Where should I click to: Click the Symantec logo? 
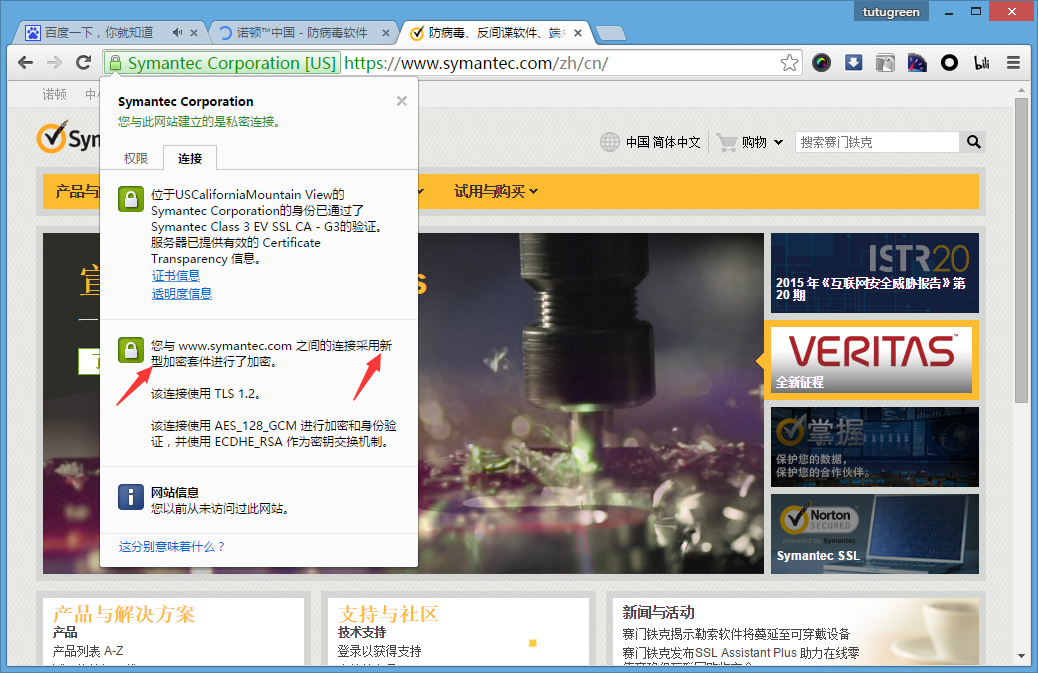point(68,138)
